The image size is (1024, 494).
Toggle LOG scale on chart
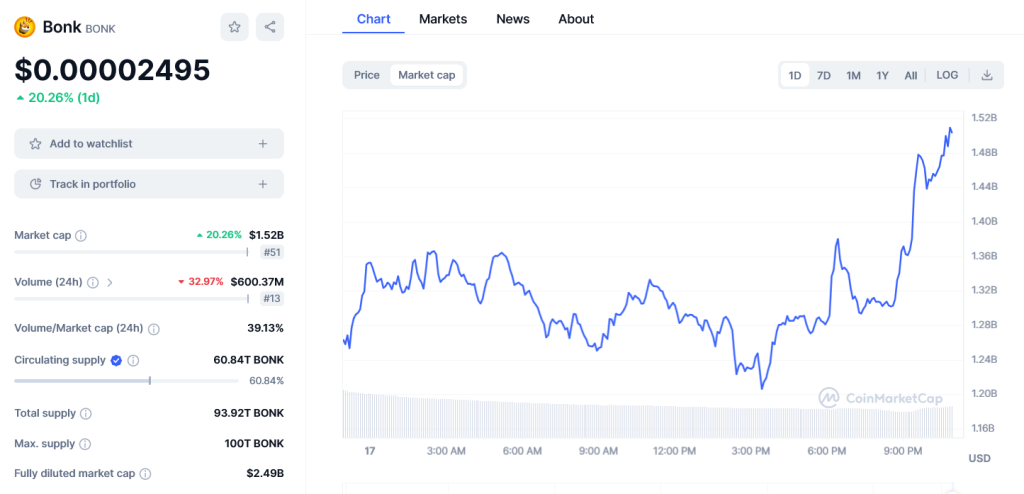pyautogui.click(x=947, y=75)
